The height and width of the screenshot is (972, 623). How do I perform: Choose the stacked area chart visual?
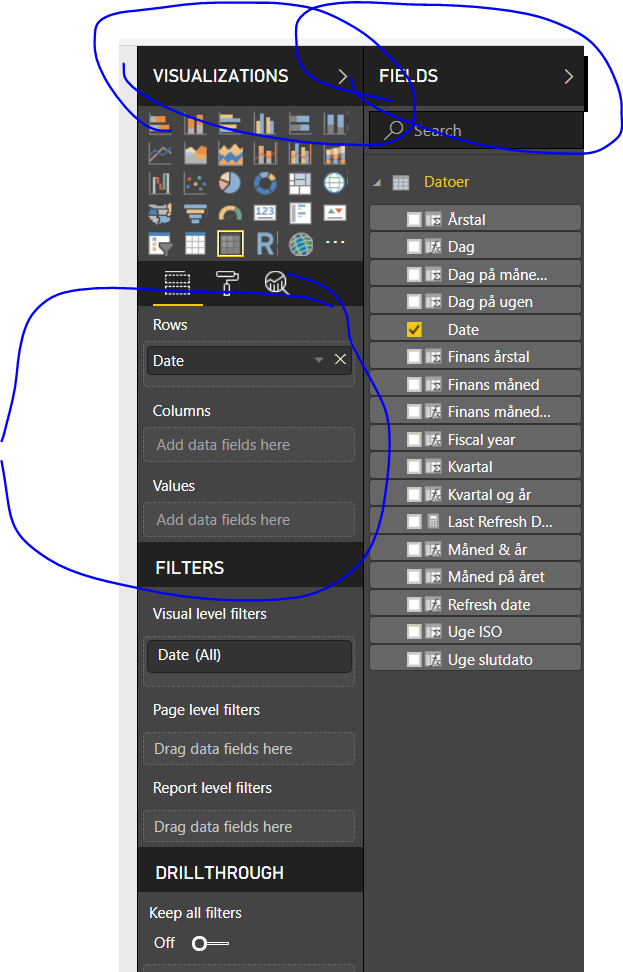click(x=230, y=153)
